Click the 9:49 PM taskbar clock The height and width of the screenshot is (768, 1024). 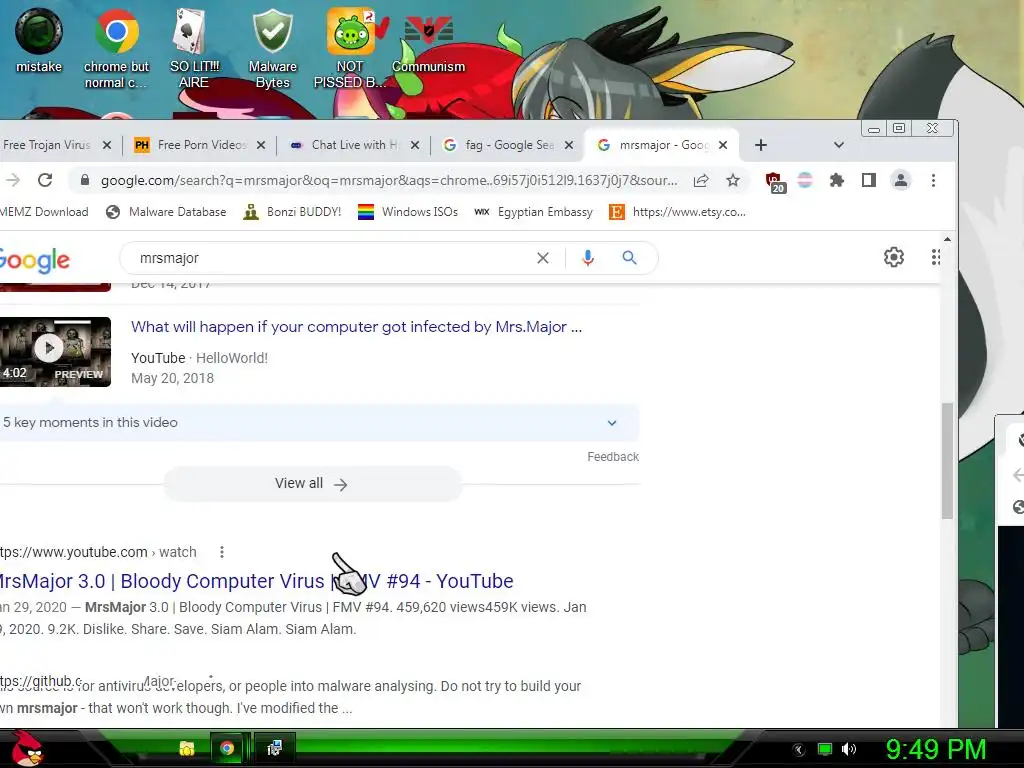pyautogui.click(x=935, y=749)
